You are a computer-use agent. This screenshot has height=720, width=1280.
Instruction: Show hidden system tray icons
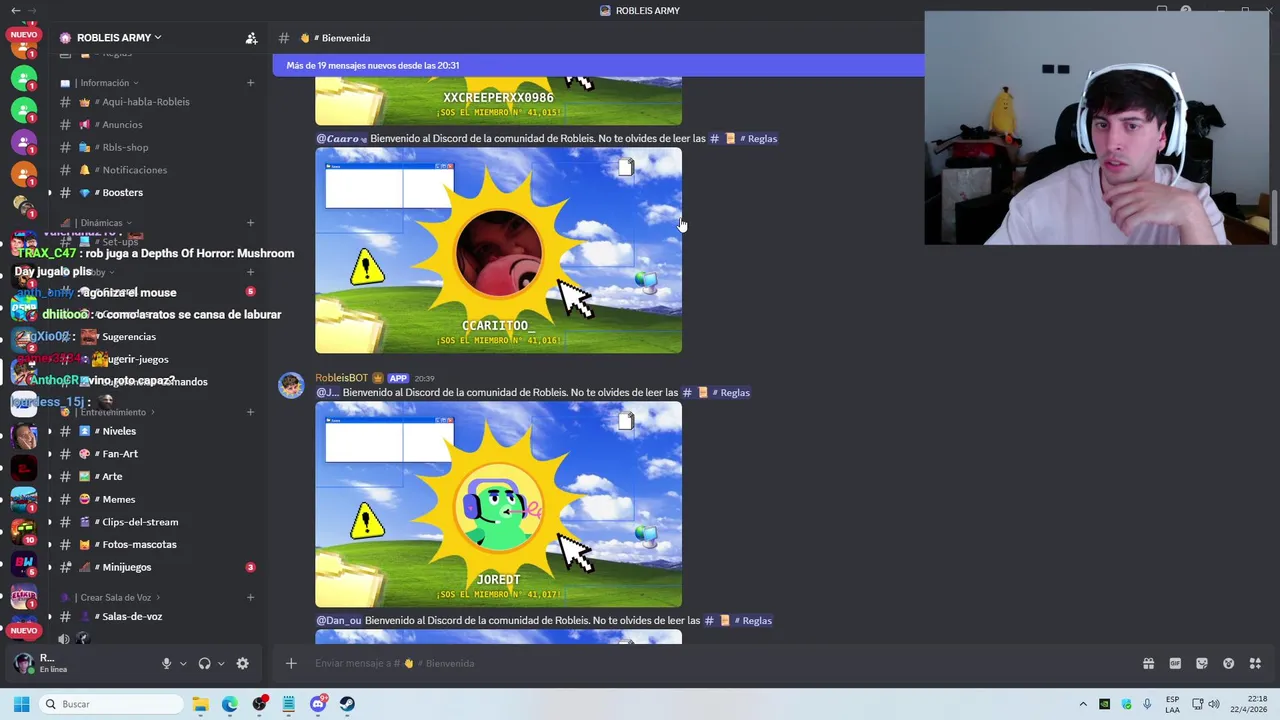point(1083,704)
